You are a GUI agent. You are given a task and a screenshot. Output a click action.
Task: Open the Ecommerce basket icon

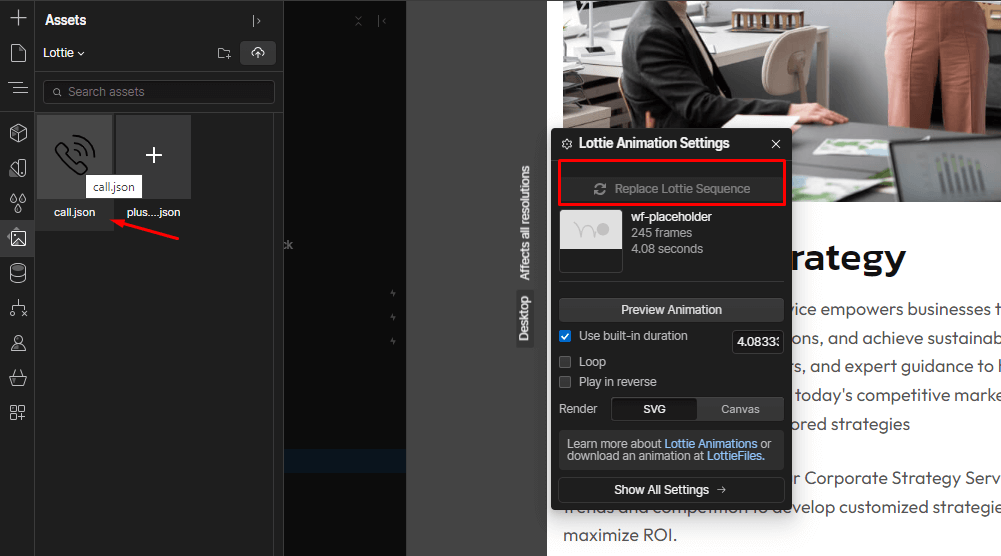coord(18,378)
